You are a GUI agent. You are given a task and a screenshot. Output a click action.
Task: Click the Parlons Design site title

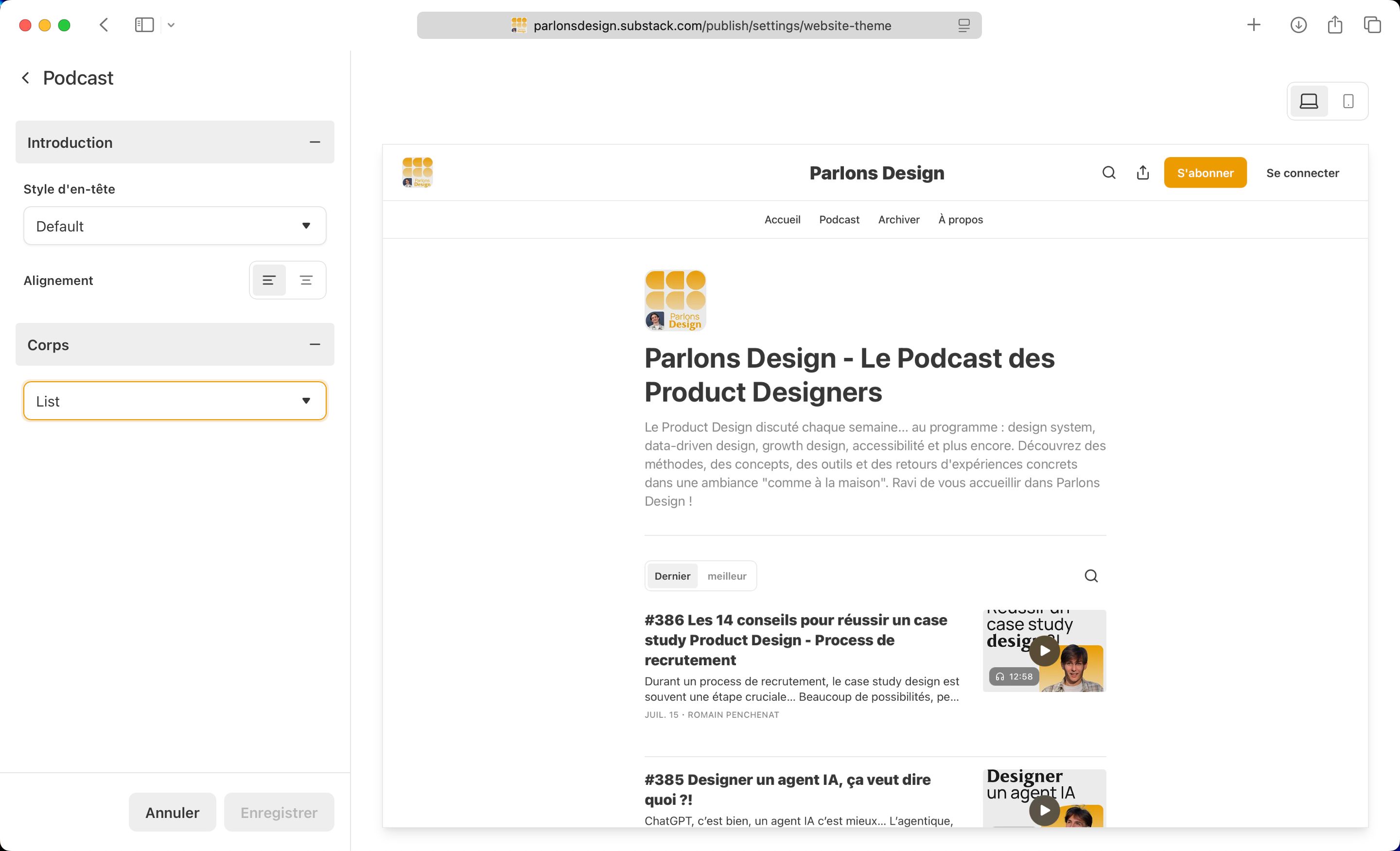877,173
